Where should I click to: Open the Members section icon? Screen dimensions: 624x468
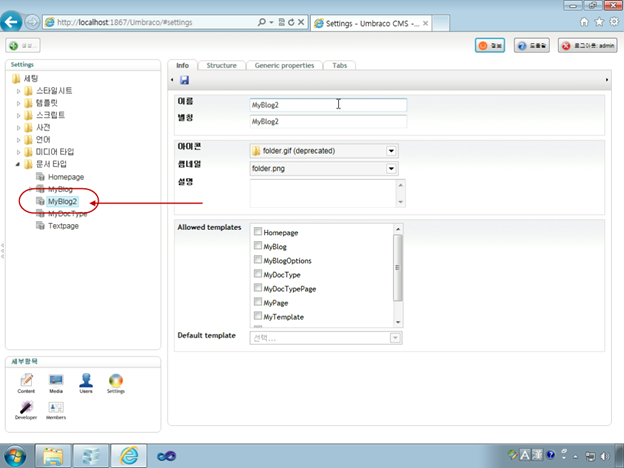coord(56,410)
